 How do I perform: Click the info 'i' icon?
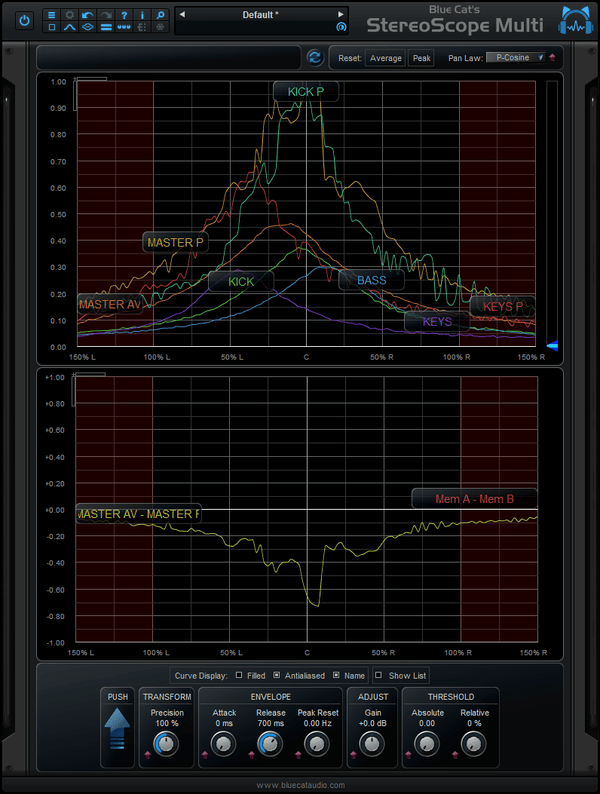click(x=142, y=15)
